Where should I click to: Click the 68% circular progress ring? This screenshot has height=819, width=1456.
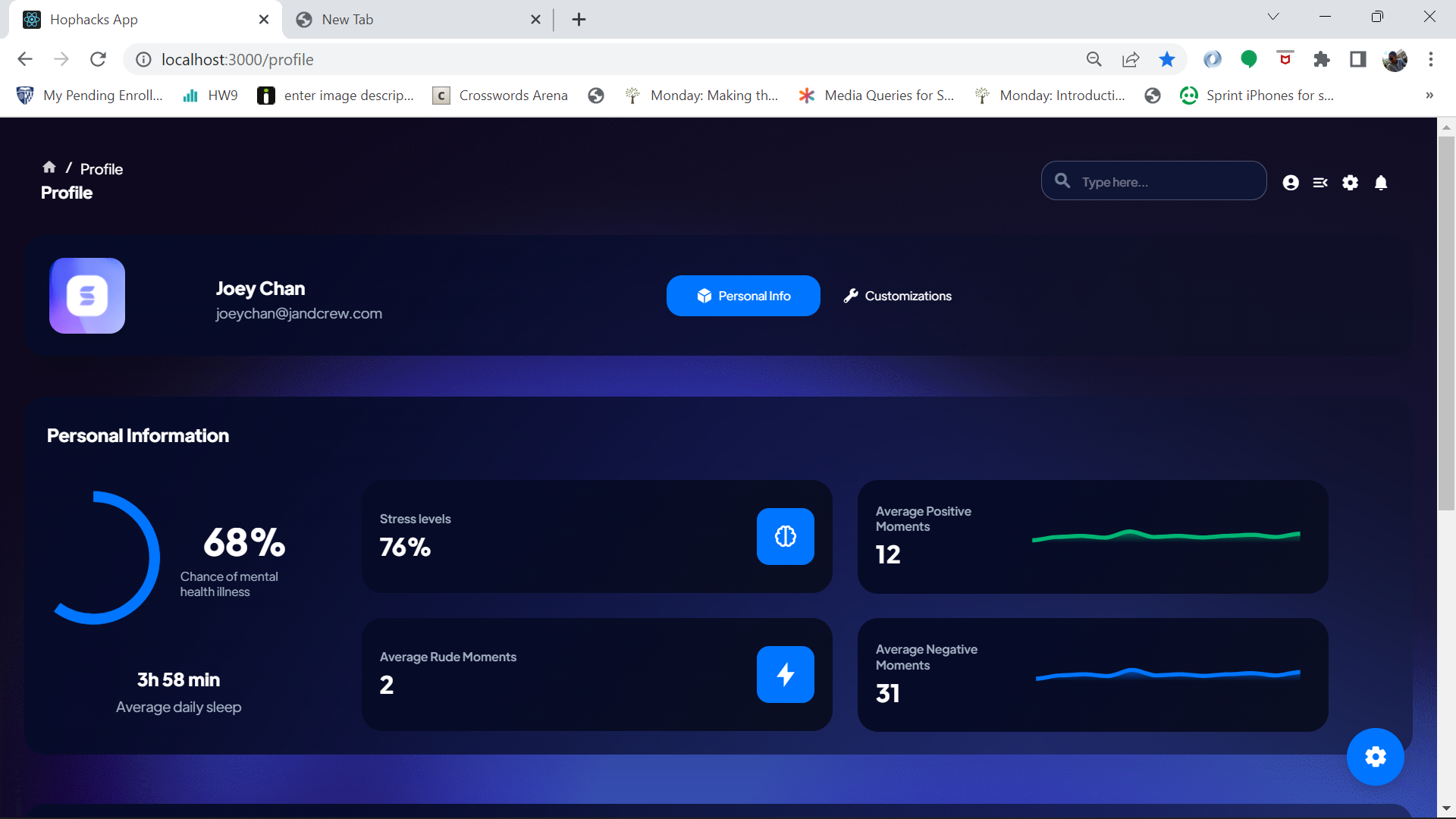(x=106, y=558)
